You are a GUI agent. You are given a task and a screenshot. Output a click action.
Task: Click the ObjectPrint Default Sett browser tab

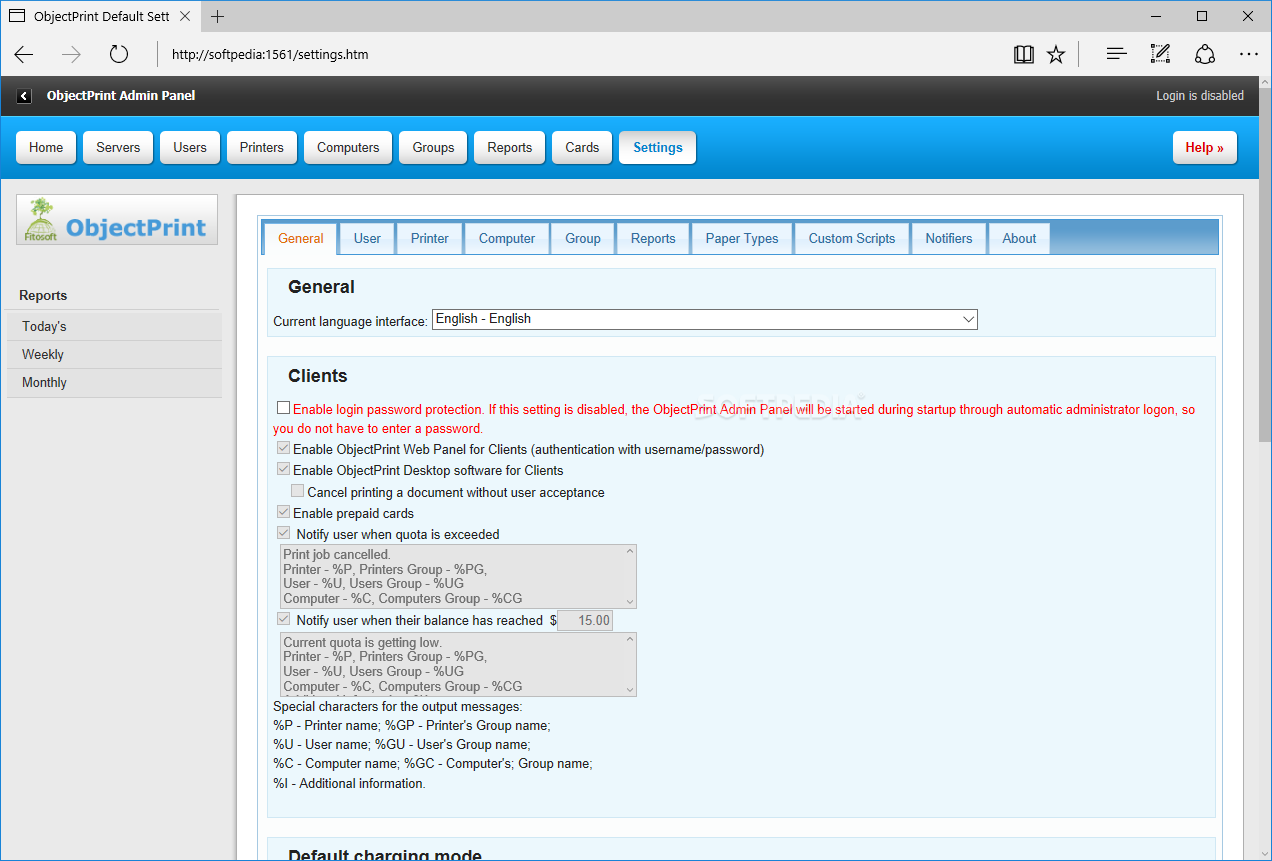[x=100, y=17]
